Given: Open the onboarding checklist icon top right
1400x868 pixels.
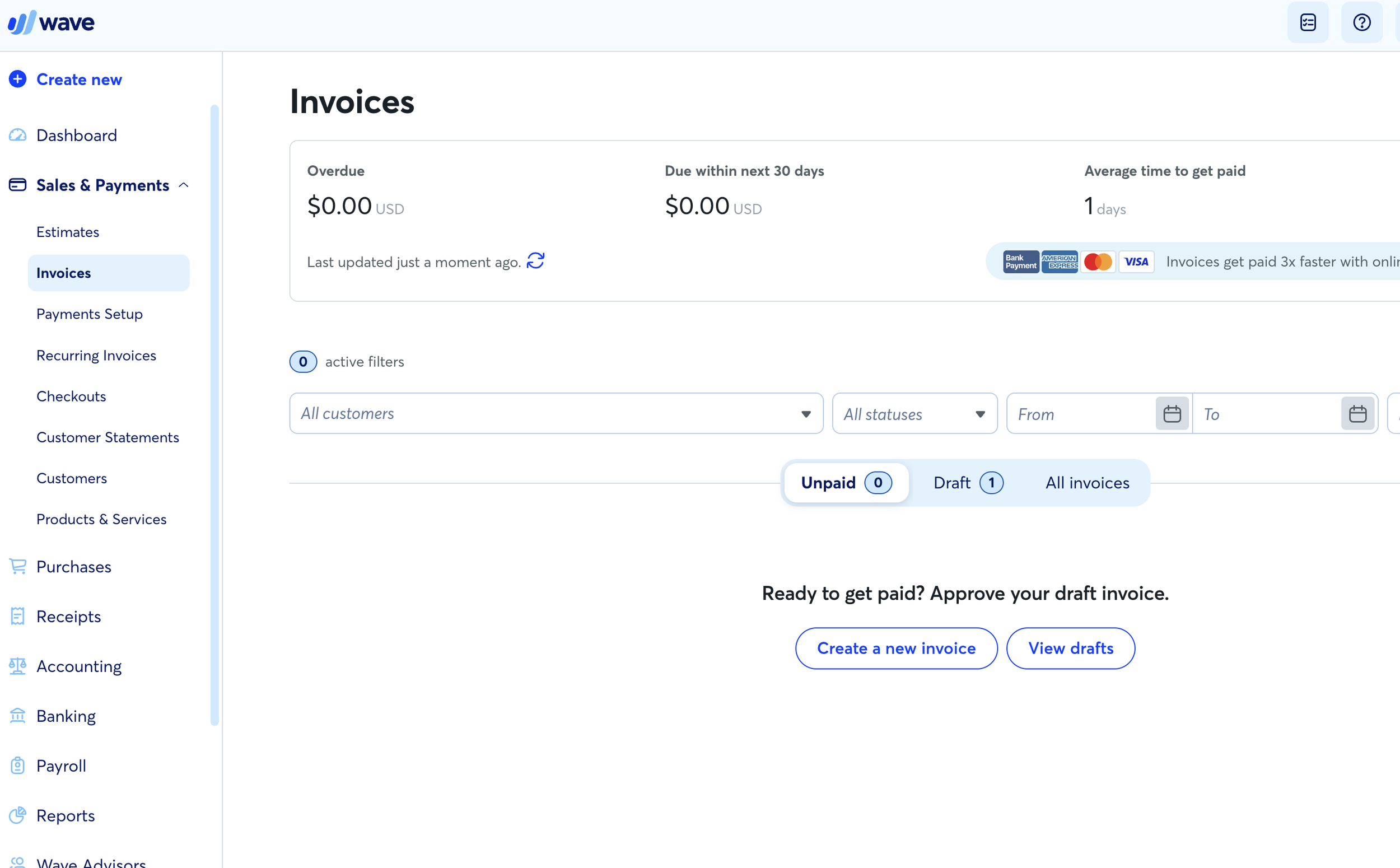Looking at the screenshot, I should coord(1308,22).
